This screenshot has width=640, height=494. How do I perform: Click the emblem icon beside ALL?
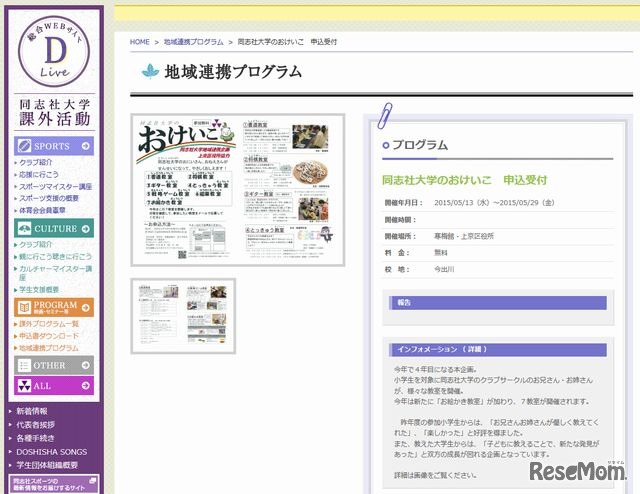[24, 385]
